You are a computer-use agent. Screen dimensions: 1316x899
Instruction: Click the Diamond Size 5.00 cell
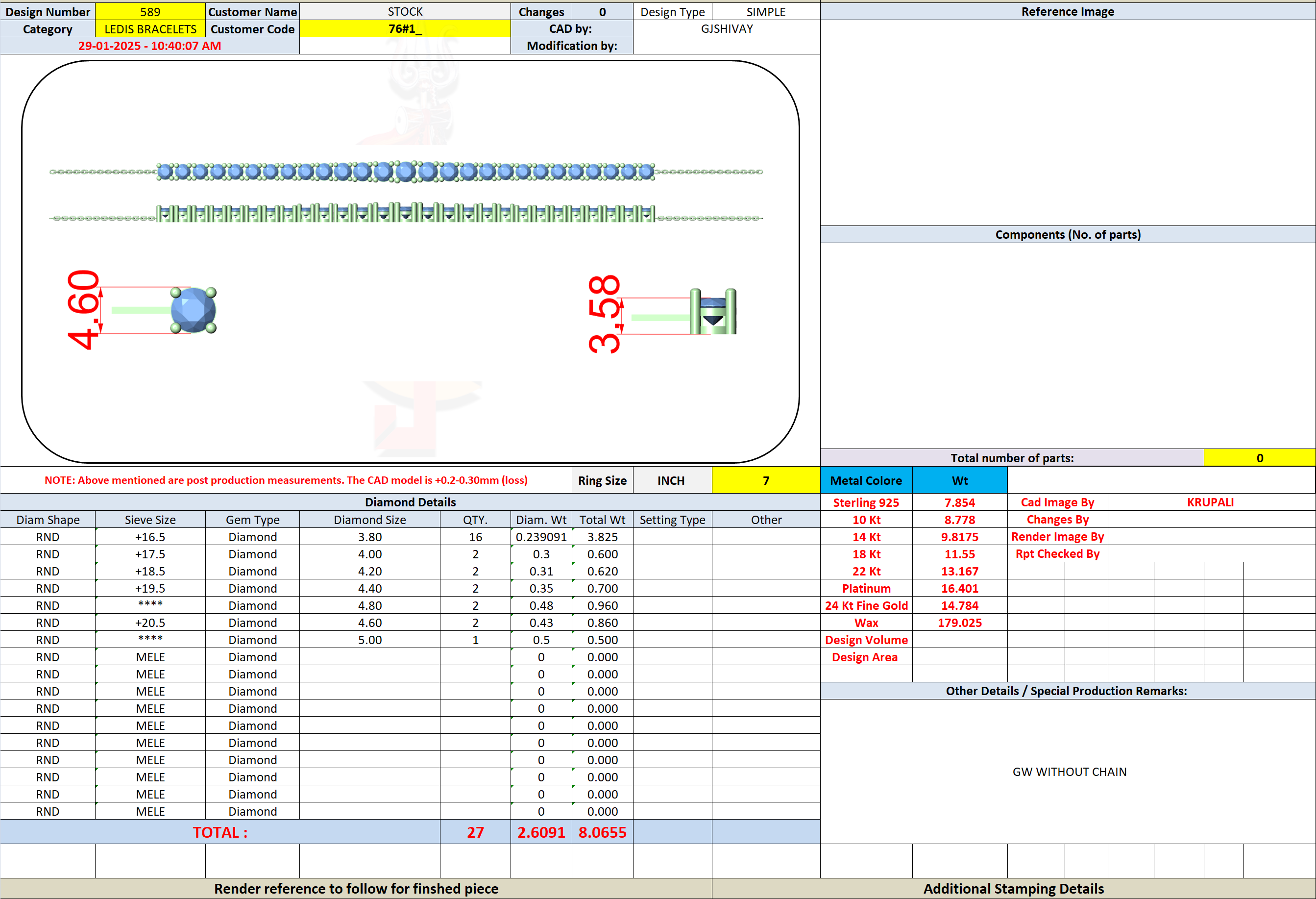[x=370, y=640]
